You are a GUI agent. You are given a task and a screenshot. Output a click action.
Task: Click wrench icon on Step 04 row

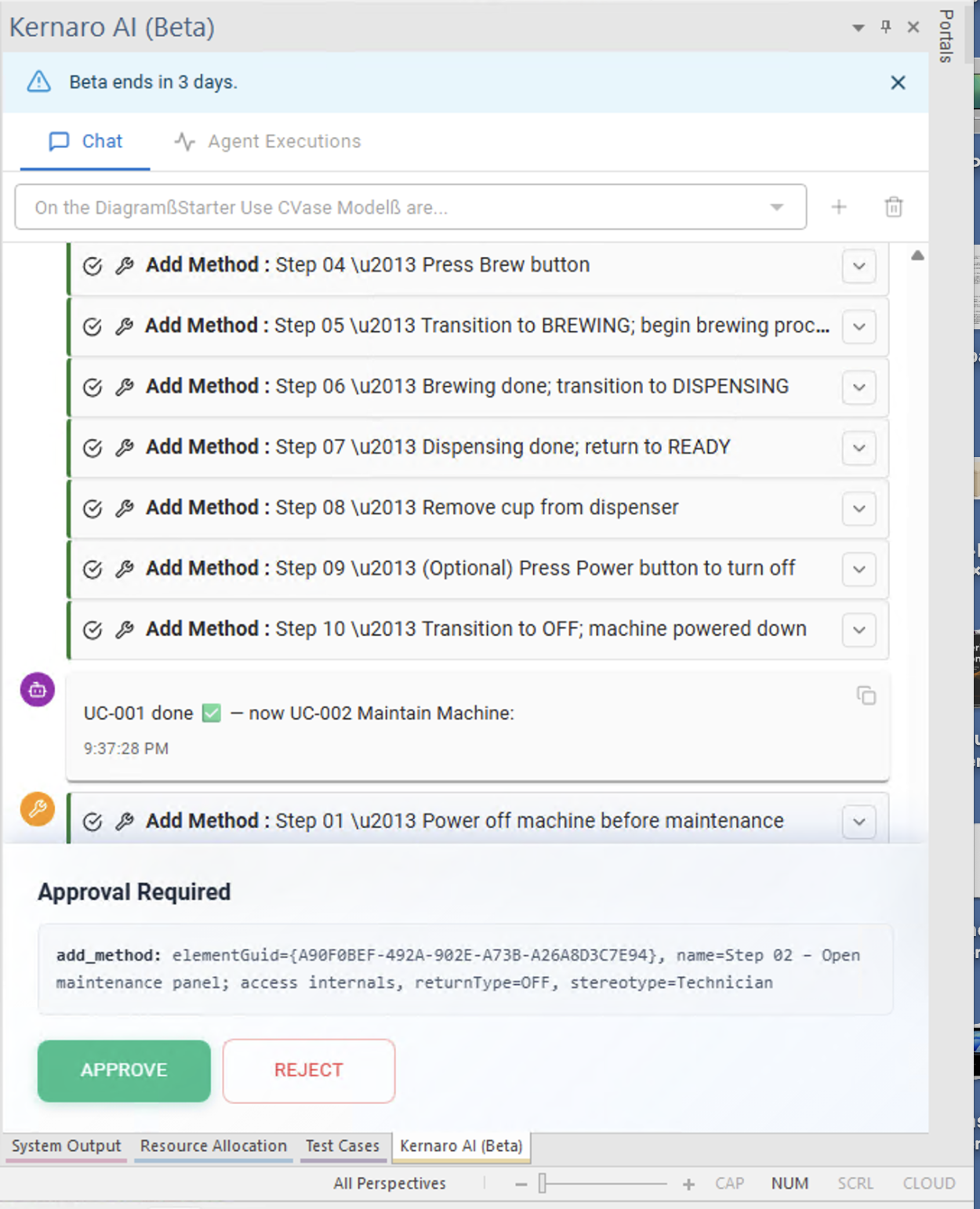coord(124,266)
